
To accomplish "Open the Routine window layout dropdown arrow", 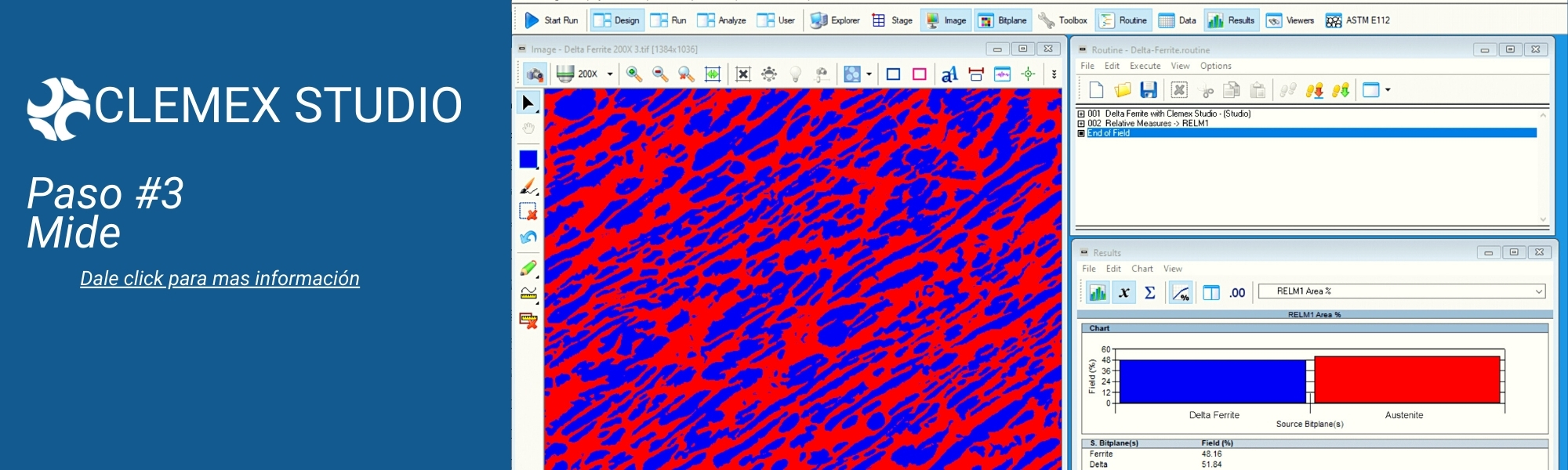I will coord(1388,90).
